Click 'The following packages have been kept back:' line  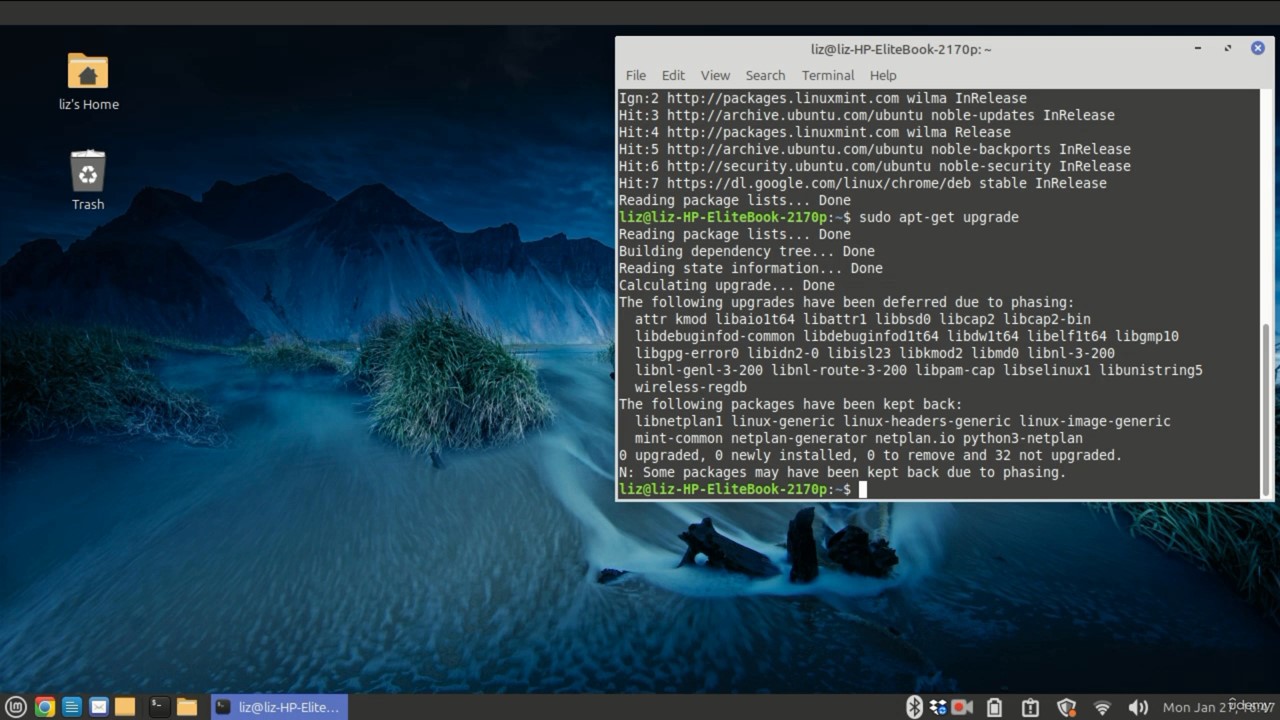click(791, 404)
